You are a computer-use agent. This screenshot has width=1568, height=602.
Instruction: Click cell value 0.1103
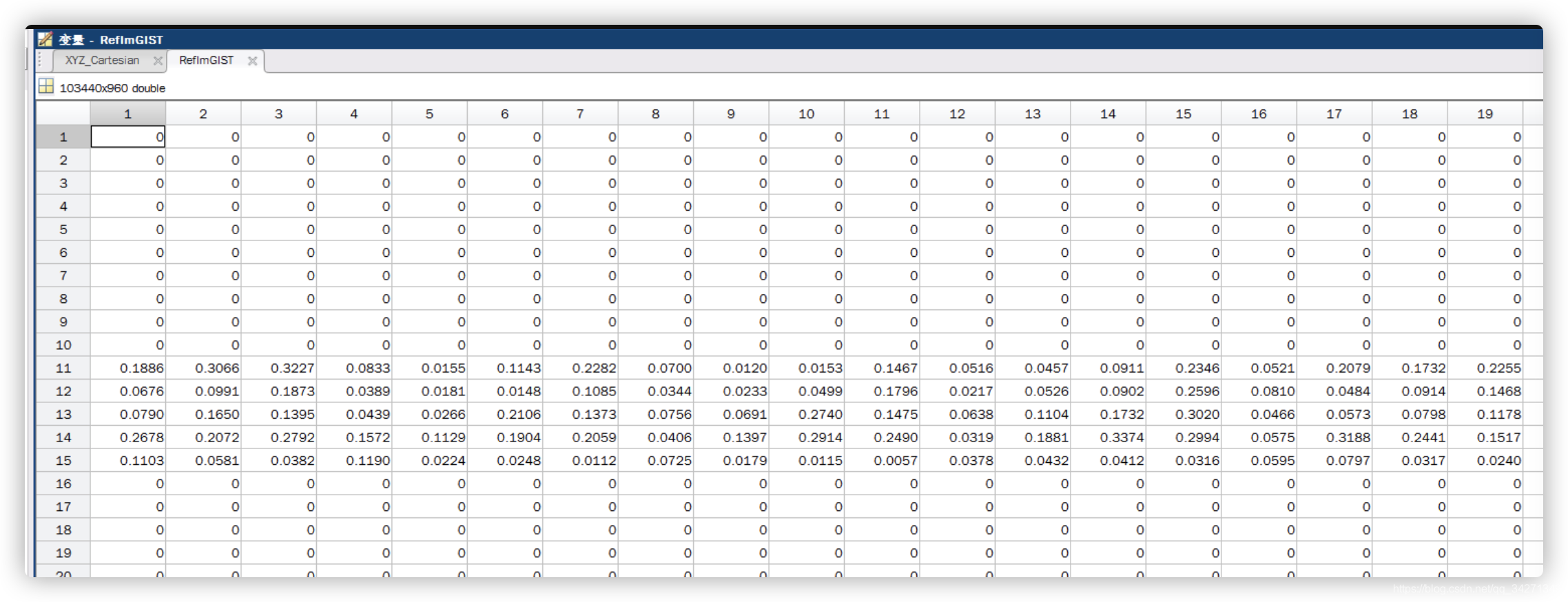(x=141, y=460)
